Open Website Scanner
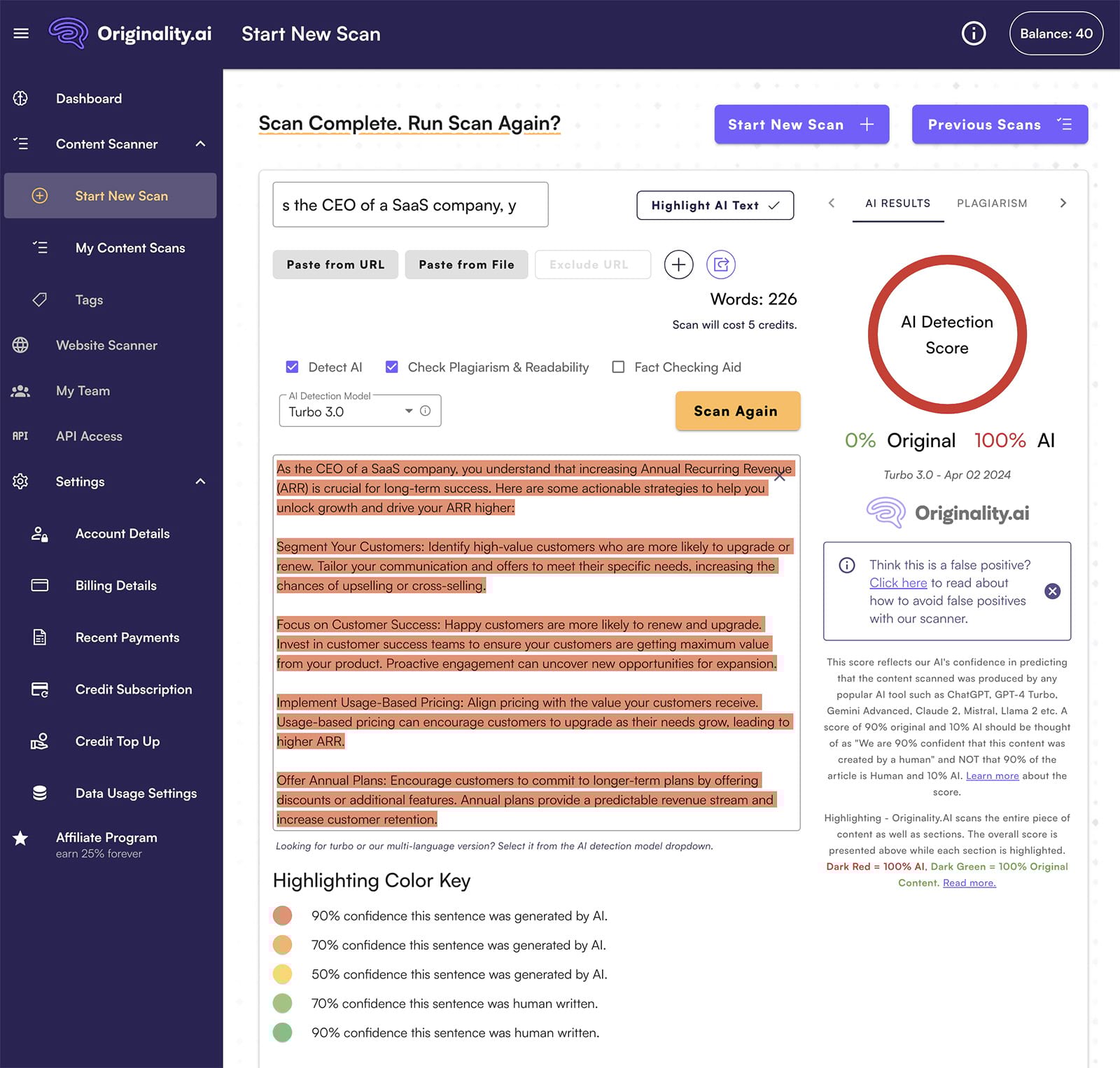Screen dimensions: 1120x1068 [x=106, y=345]
